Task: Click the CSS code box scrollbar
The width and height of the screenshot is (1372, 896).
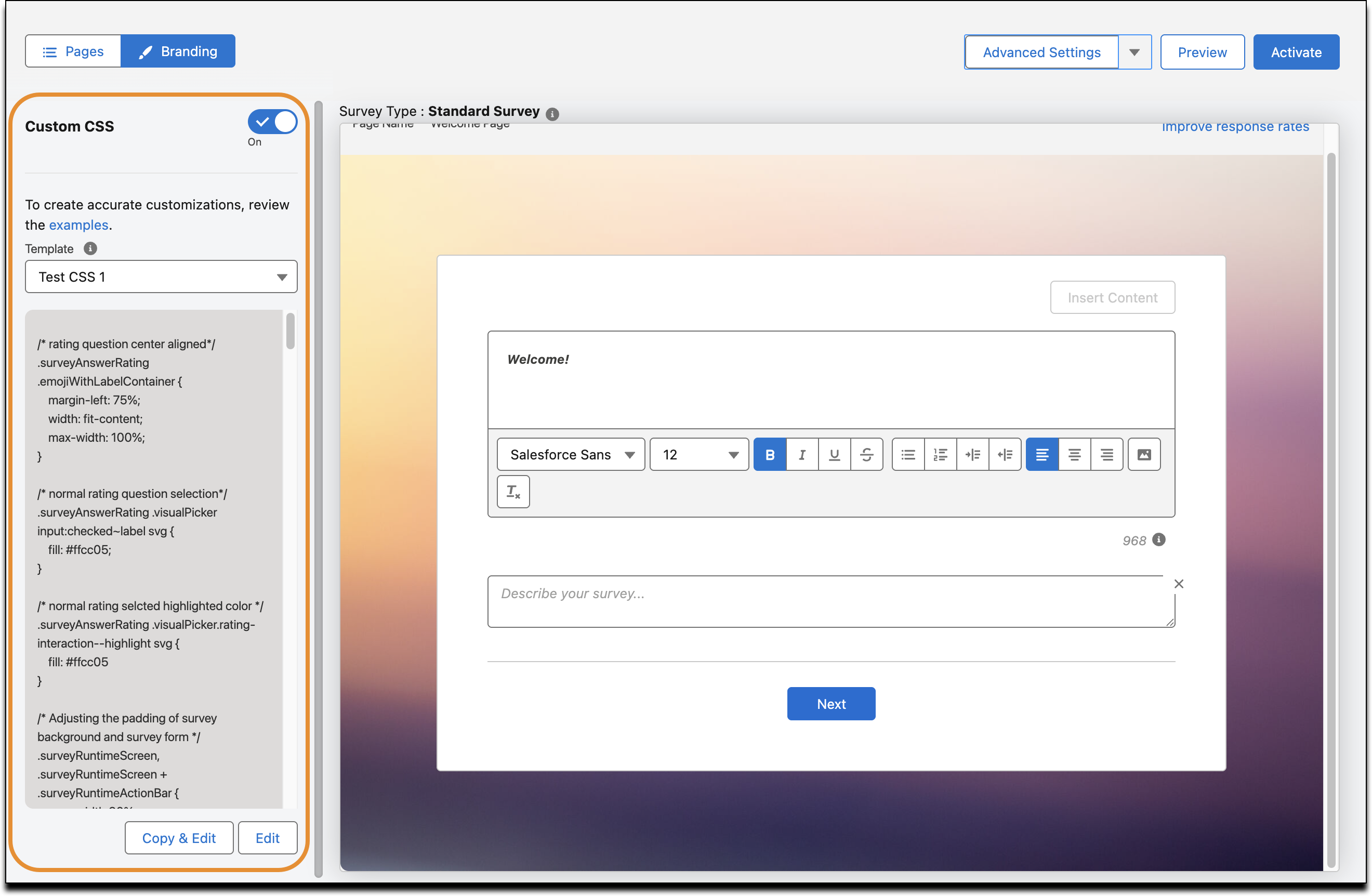Action: [x=290, y=331]
